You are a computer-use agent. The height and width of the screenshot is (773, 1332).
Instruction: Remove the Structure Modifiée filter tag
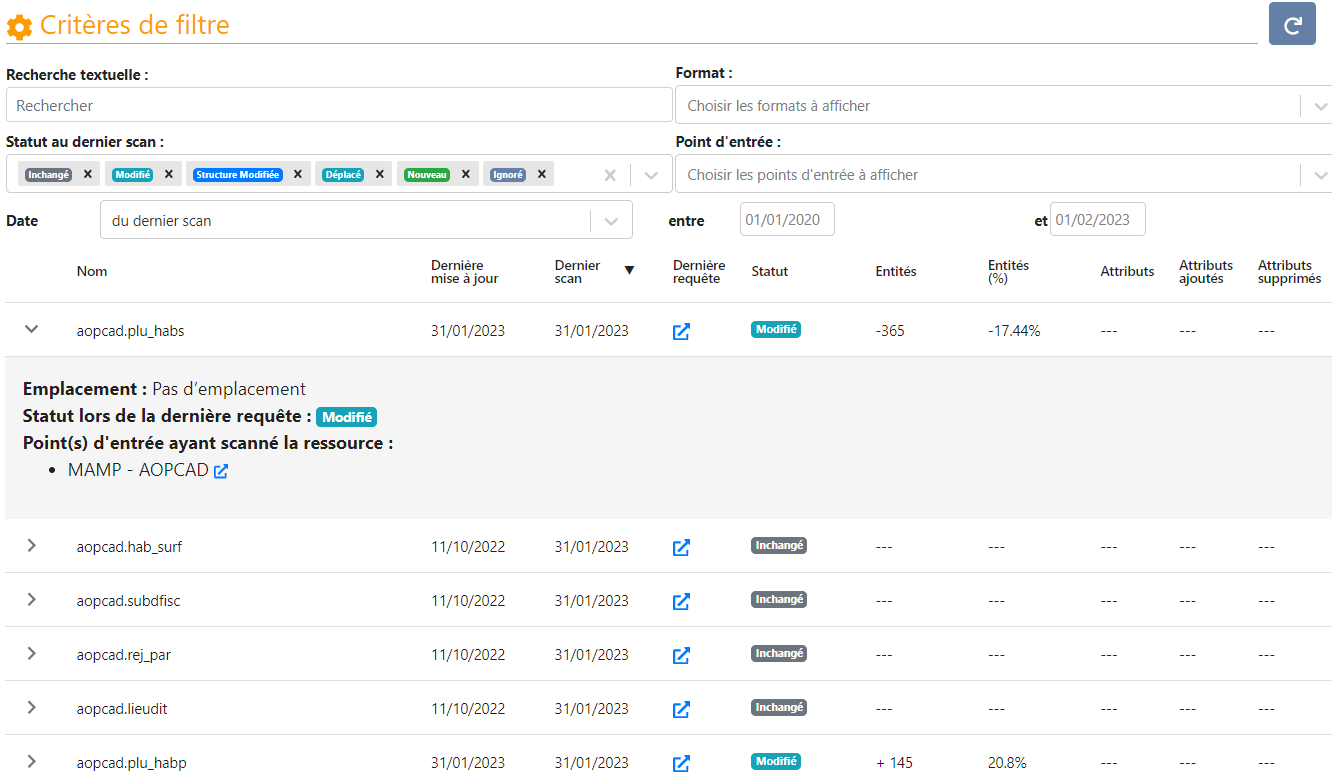coord(297,174)
